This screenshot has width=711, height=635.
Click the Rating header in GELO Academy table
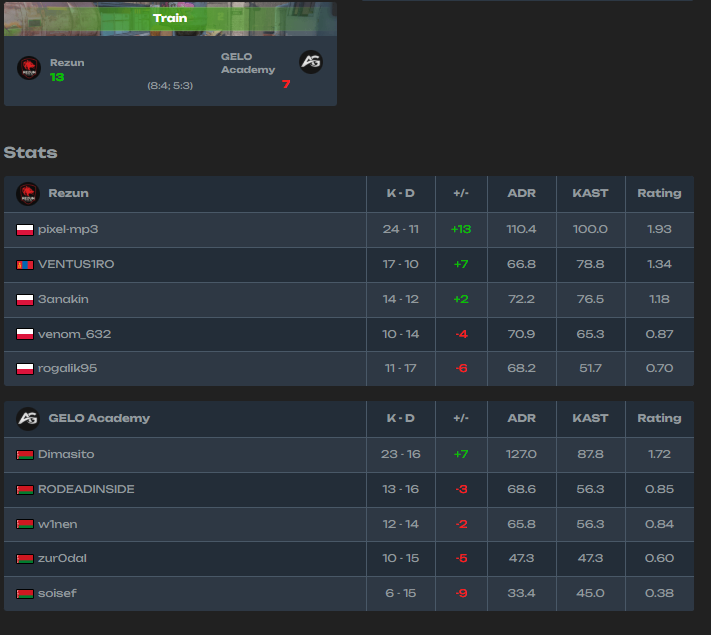(x=659, y=418)
